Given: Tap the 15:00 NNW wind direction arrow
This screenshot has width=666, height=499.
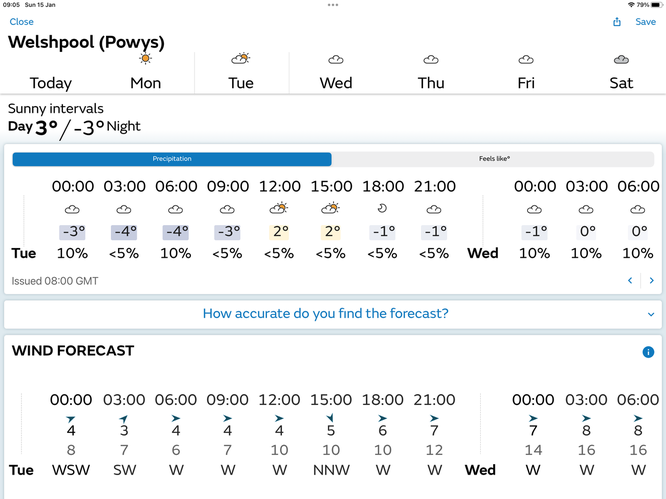Looking at the screenshot, I should (330, 418).
